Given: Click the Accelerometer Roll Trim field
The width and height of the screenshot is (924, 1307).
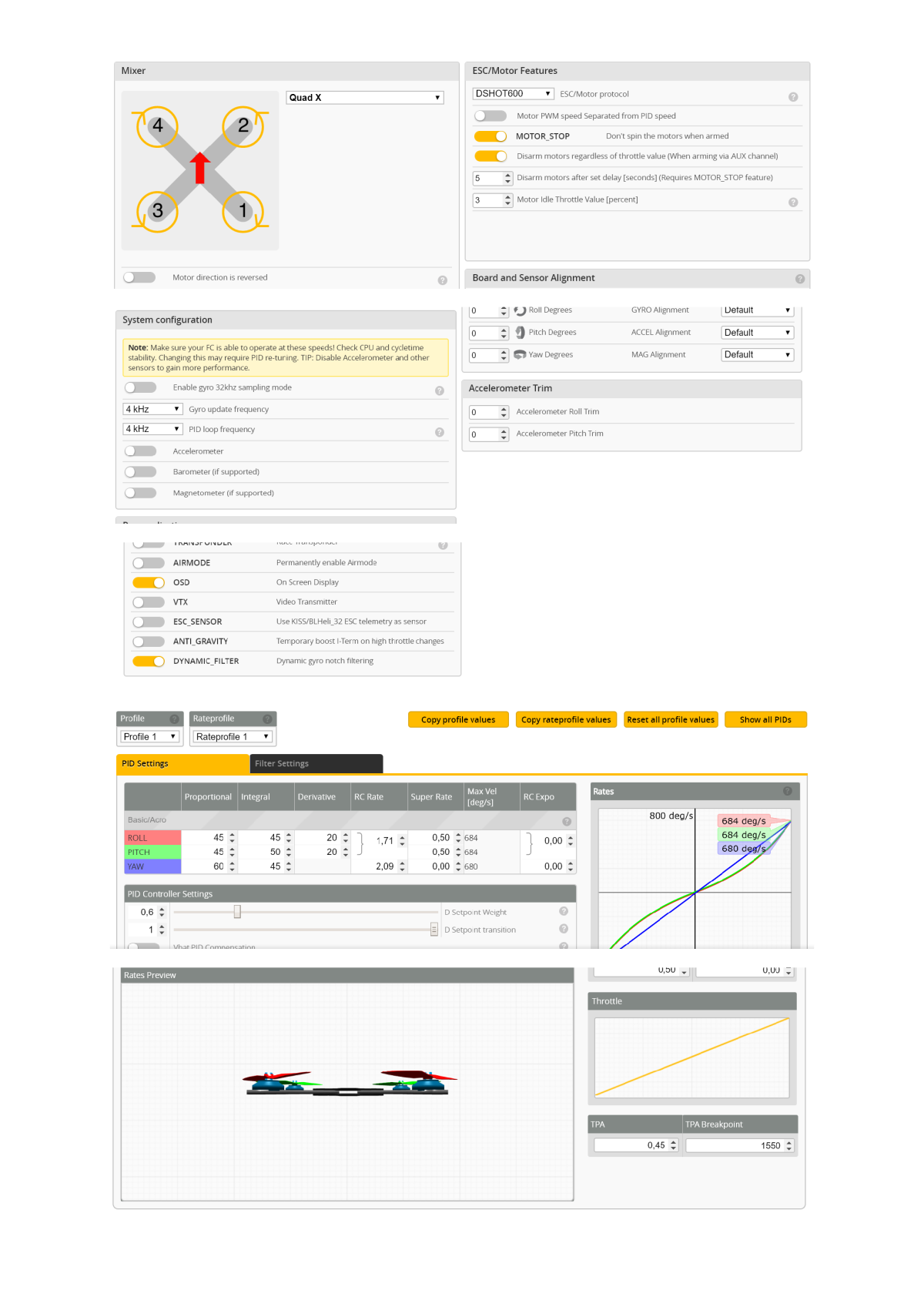Looking at the screenshot, I should pyautogui.click(x=489, y=412).
